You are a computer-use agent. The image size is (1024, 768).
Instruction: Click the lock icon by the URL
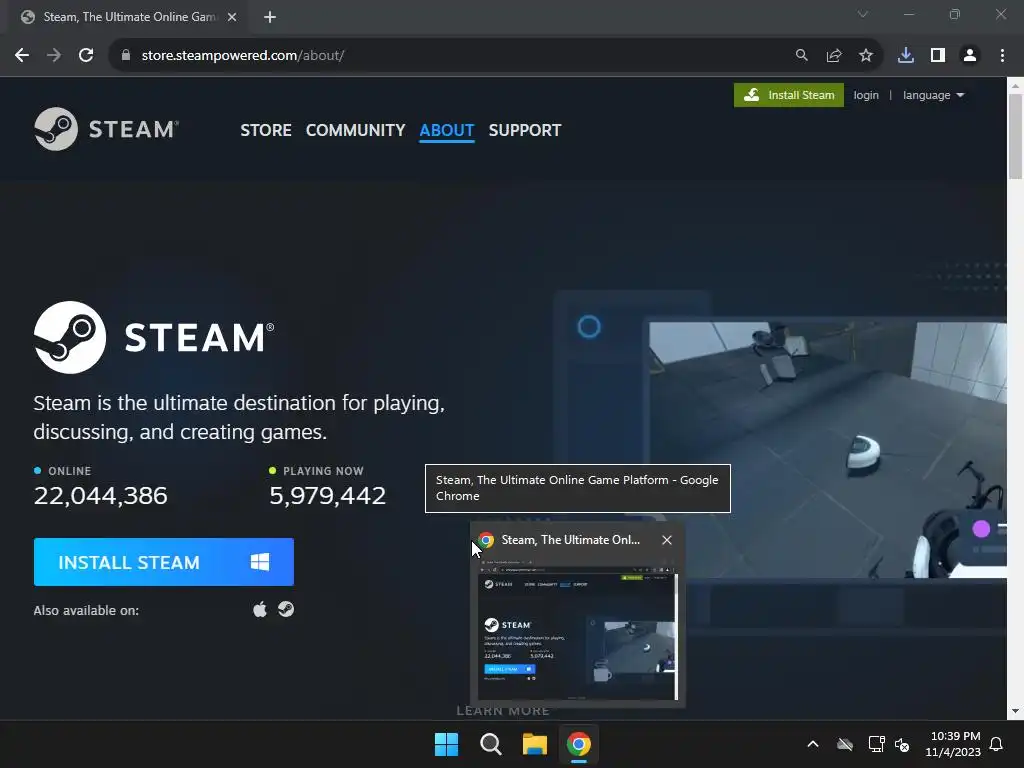click(126, 56)
